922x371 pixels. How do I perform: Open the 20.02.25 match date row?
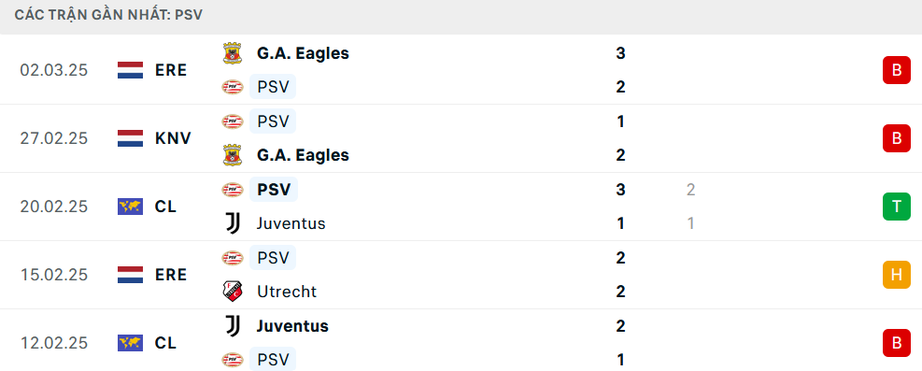coord(461,206)
